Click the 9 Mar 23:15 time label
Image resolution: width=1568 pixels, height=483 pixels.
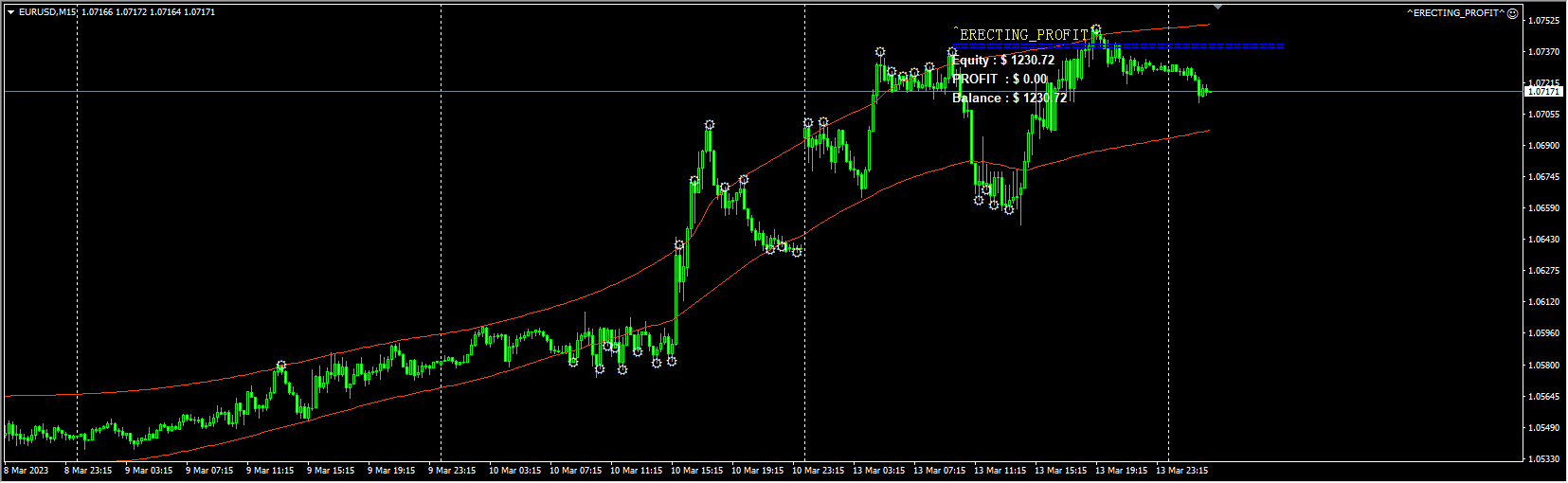[452, 471]
